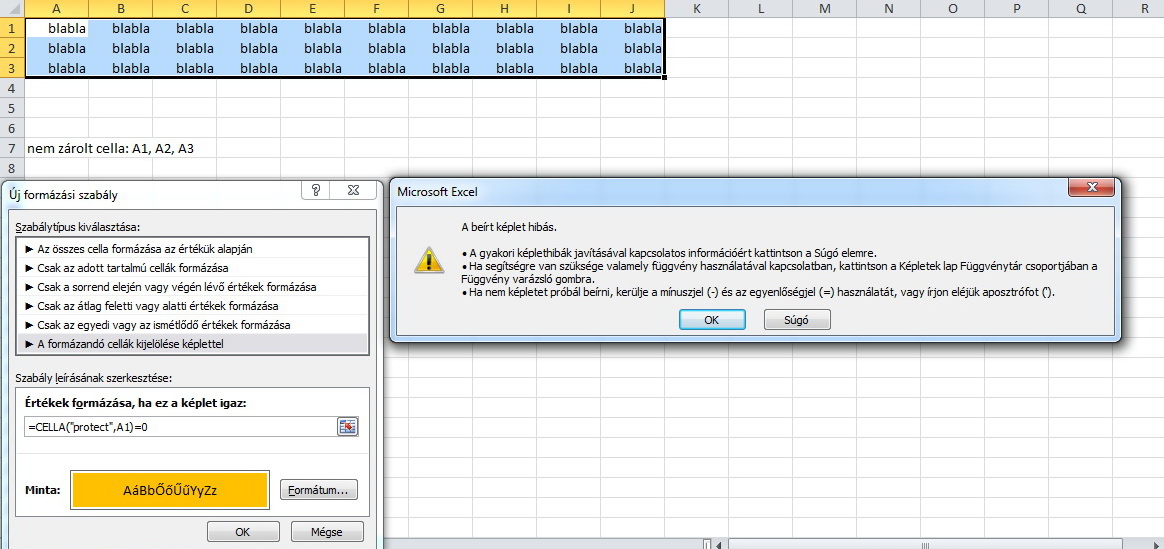Select column header H

504,9
